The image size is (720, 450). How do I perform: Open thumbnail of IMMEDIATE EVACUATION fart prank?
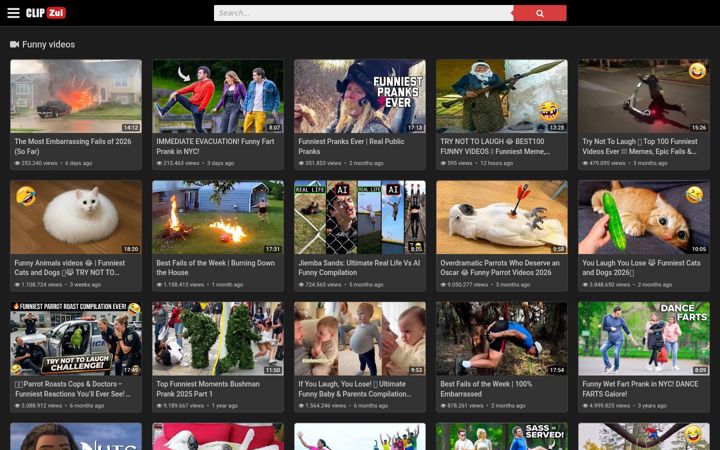coord(218,96)
